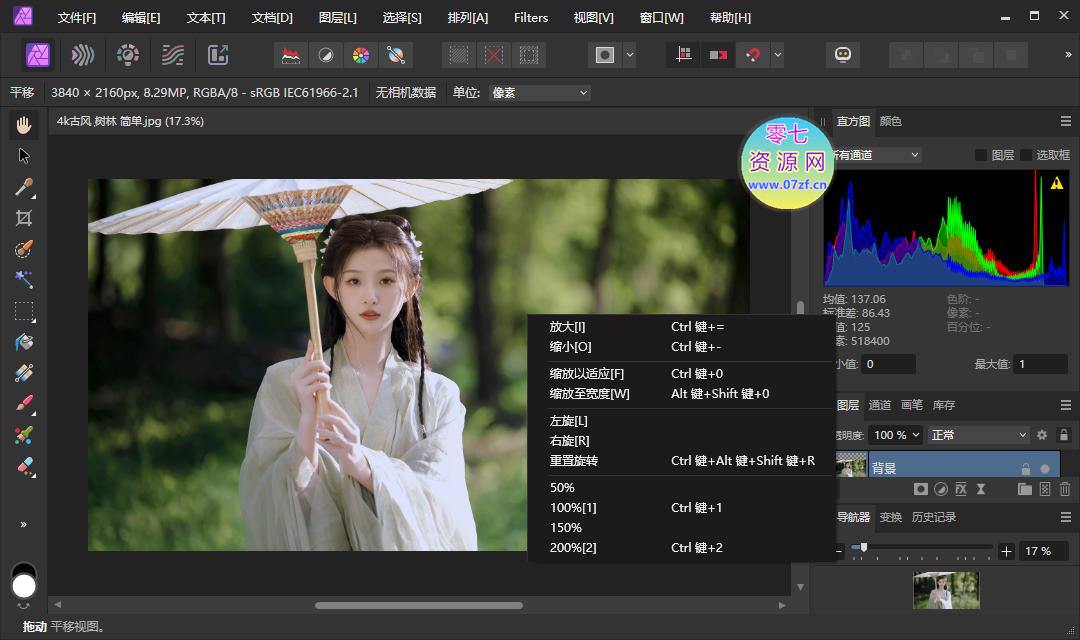
Task: Switch to the 通道 tab
Action: (880, 405)
